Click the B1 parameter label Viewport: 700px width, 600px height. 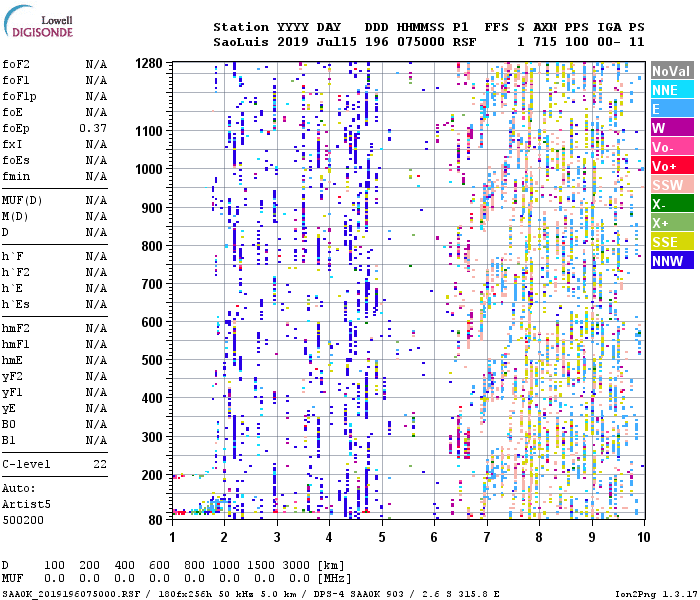[9, 441]
